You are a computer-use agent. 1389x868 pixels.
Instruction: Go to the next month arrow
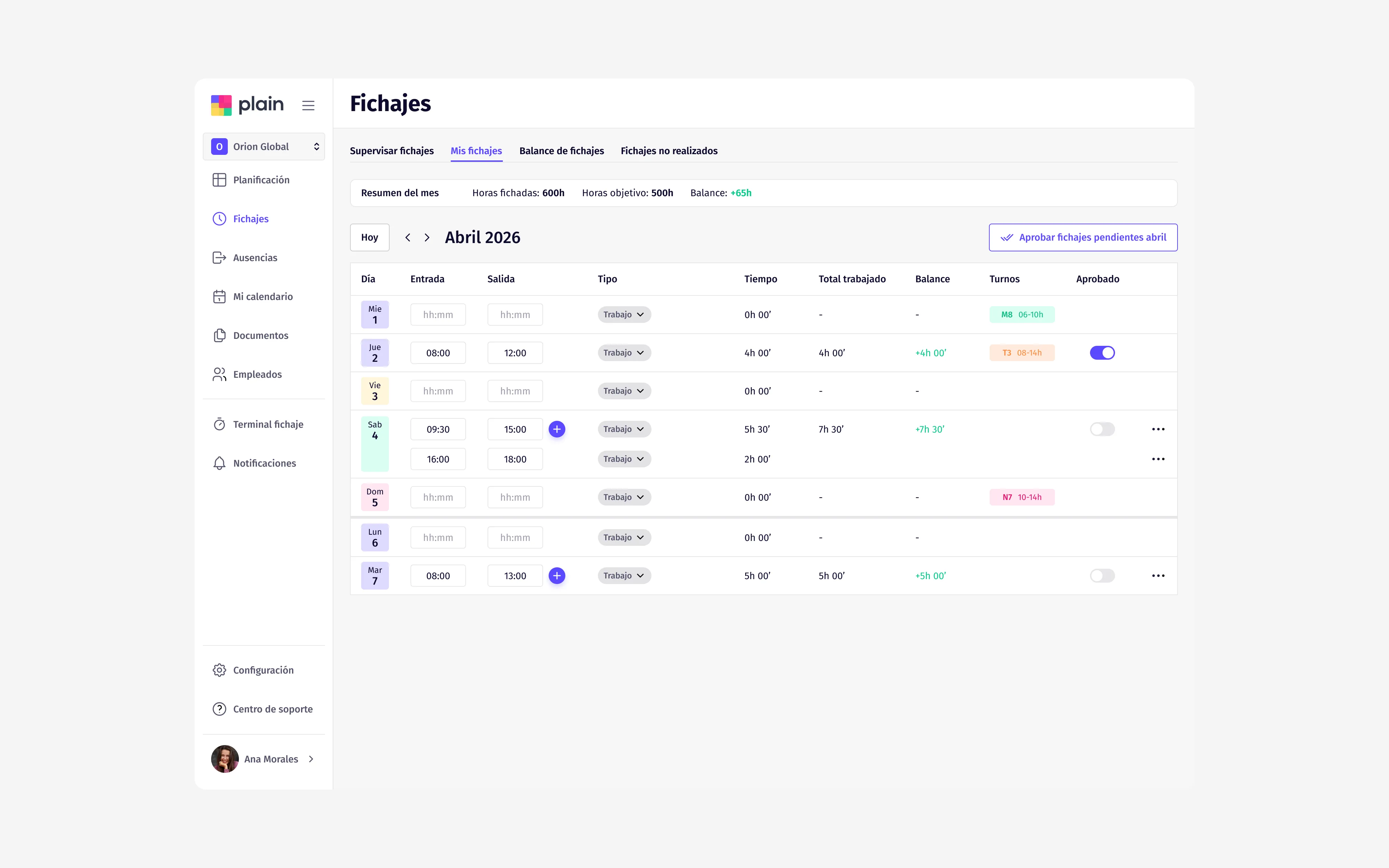(426, 237)
